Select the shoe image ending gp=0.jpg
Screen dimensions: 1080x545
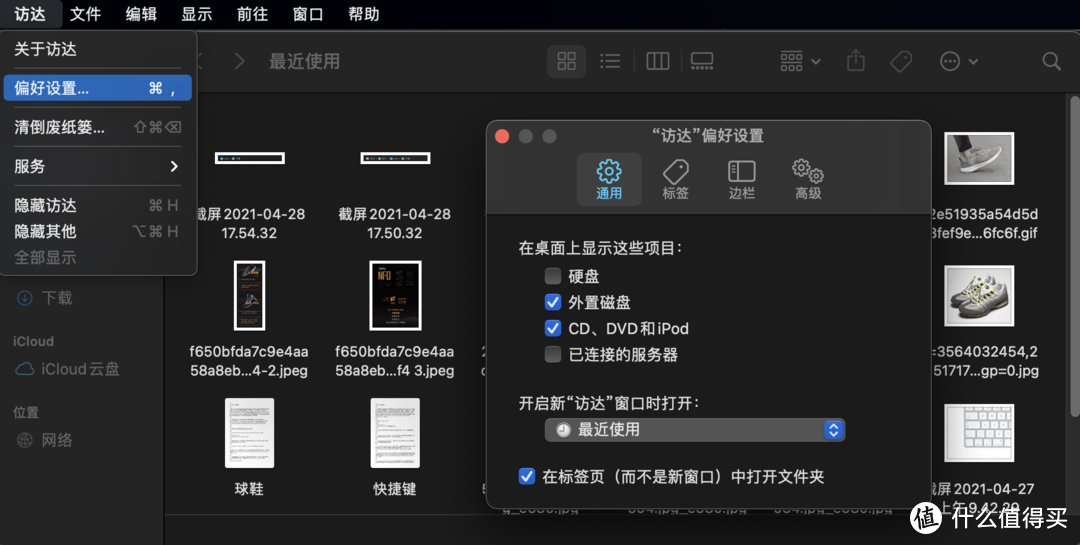coord(979,296)
